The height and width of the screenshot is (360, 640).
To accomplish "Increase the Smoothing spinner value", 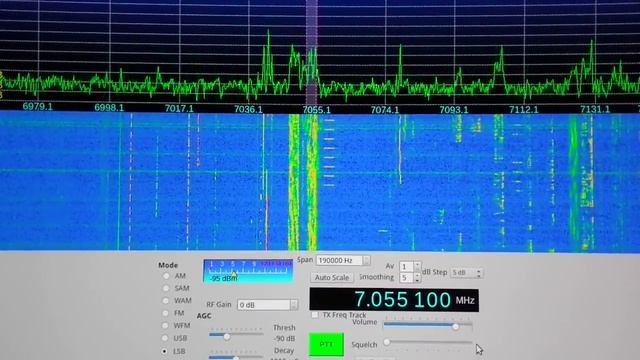I will click(x=417, y=276).
